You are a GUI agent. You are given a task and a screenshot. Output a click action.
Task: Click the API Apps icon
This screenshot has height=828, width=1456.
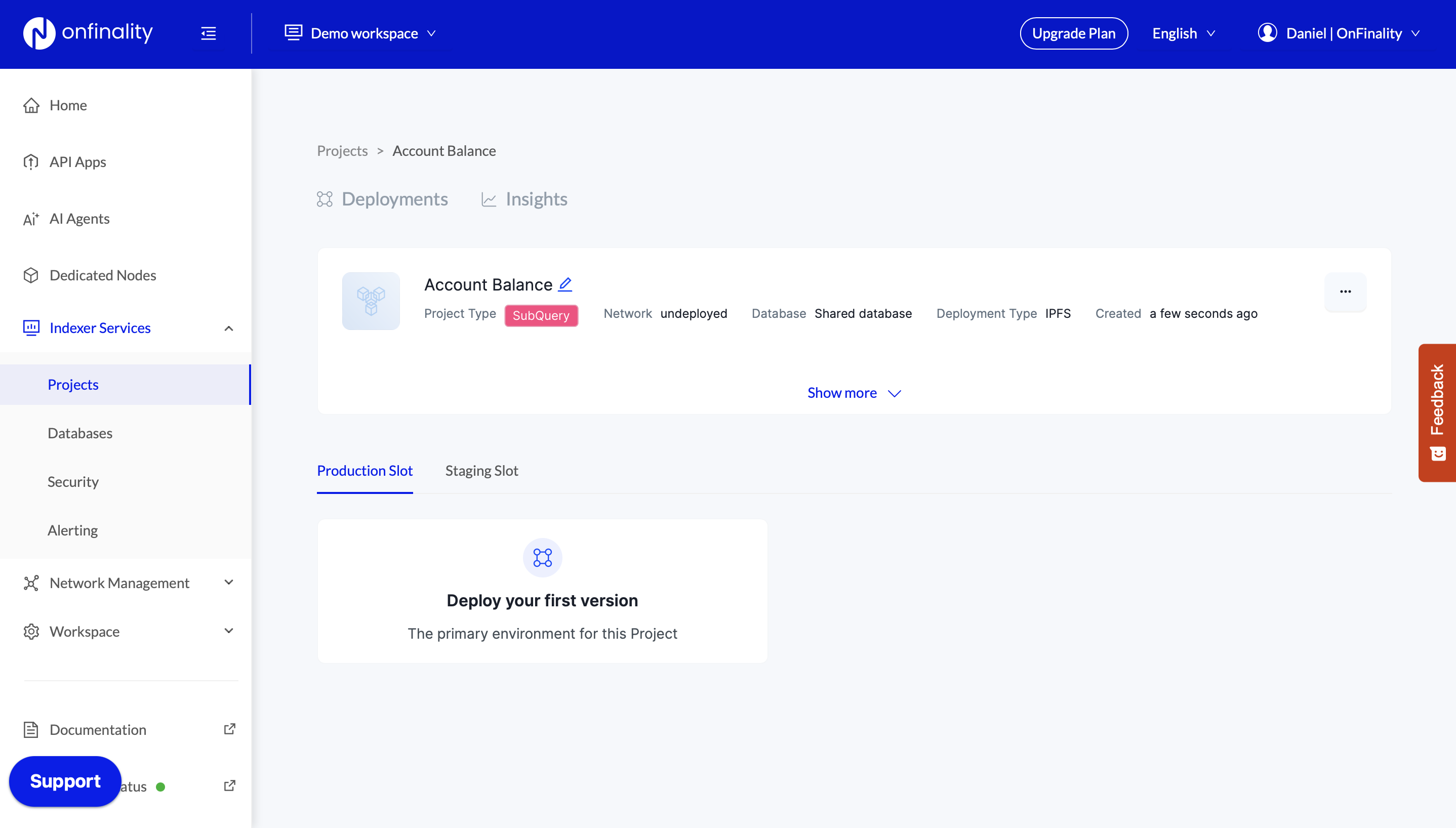point(31,162)
